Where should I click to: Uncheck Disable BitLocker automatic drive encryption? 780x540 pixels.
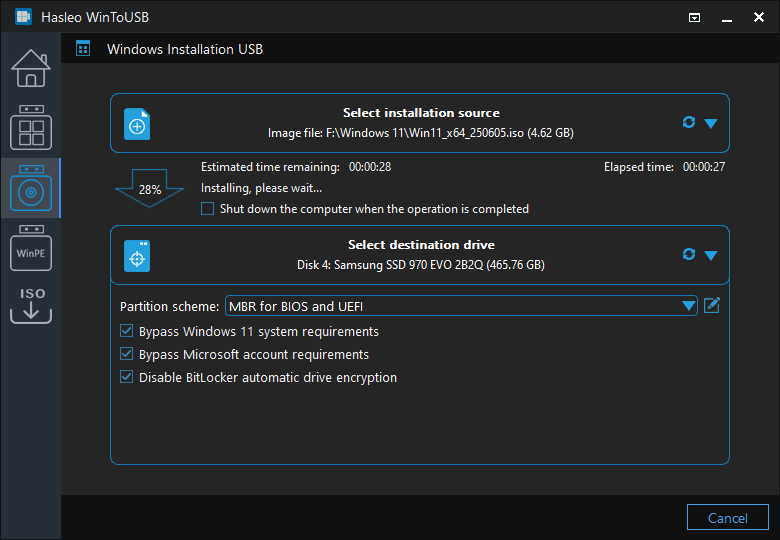[x=127, y=377]
